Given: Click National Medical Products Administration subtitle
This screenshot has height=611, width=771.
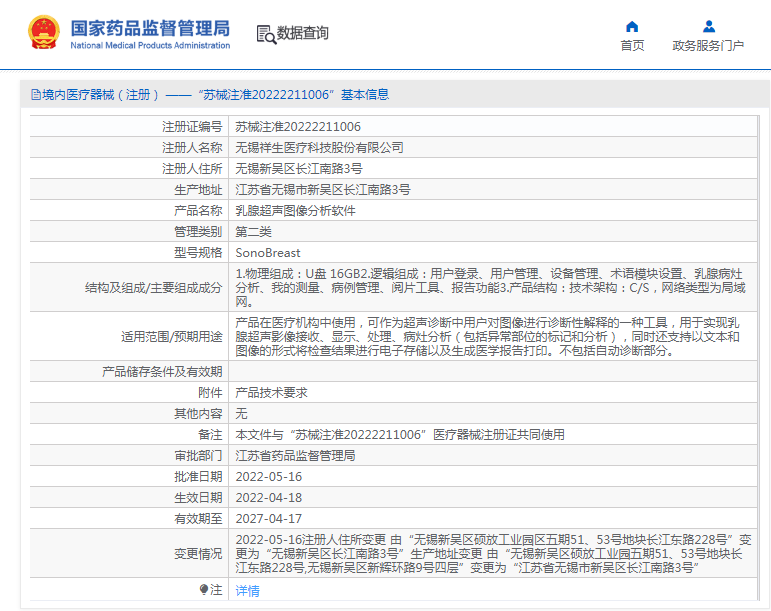Looking at the screenshot, I should tap(150, 45).
